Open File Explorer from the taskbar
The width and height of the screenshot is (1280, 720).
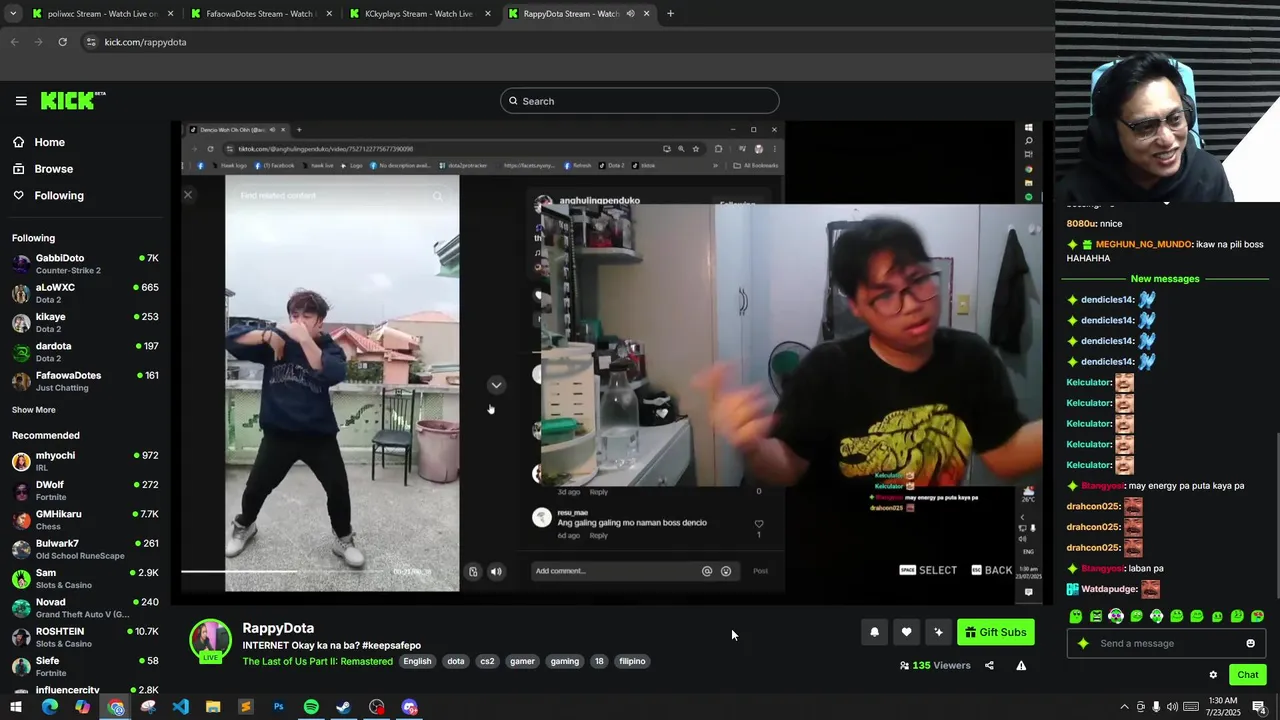tap(213, 707)
